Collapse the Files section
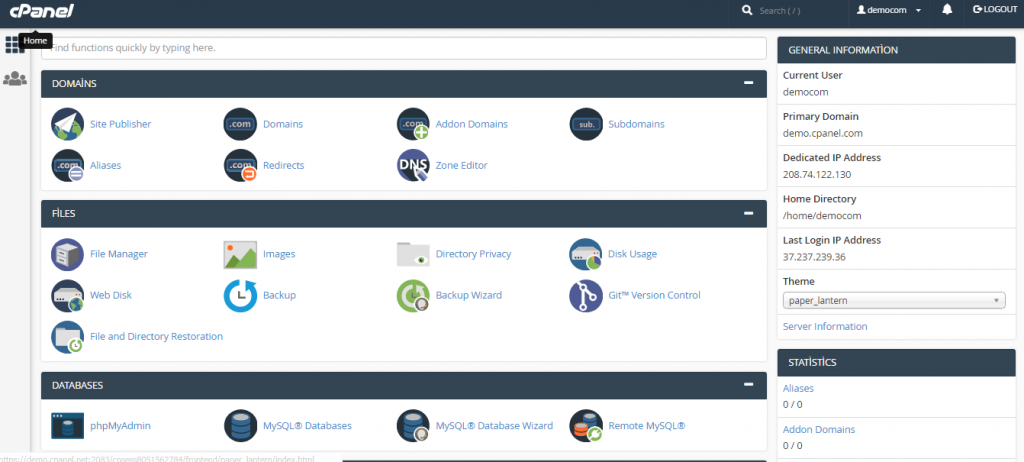The image size is (1024, 462). point(748,213)
